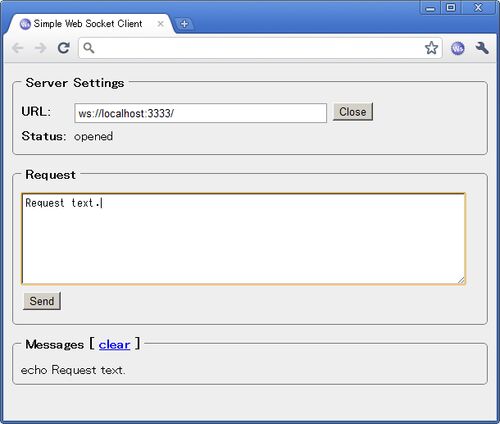Click the Send button
Screen dimensions: 500x424
click(x=42, y=301)
